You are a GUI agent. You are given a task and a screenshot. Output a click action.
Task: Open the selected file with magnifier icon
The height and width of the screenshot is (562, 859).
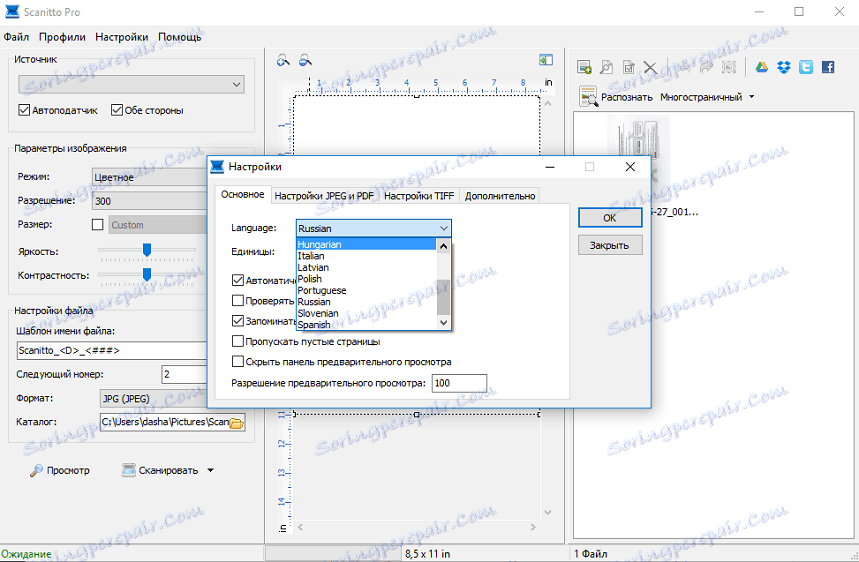(606, 67)
